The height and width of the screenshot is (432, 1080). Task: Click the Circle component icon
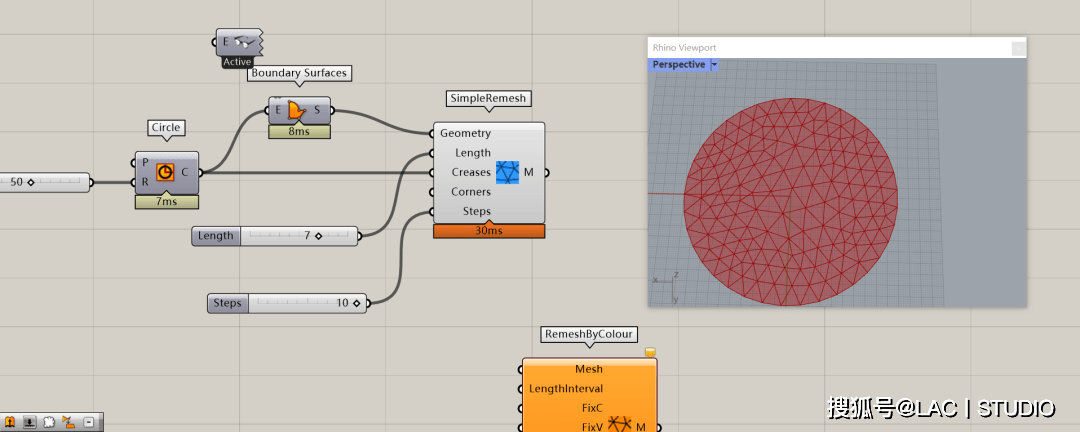coord(166,172)
